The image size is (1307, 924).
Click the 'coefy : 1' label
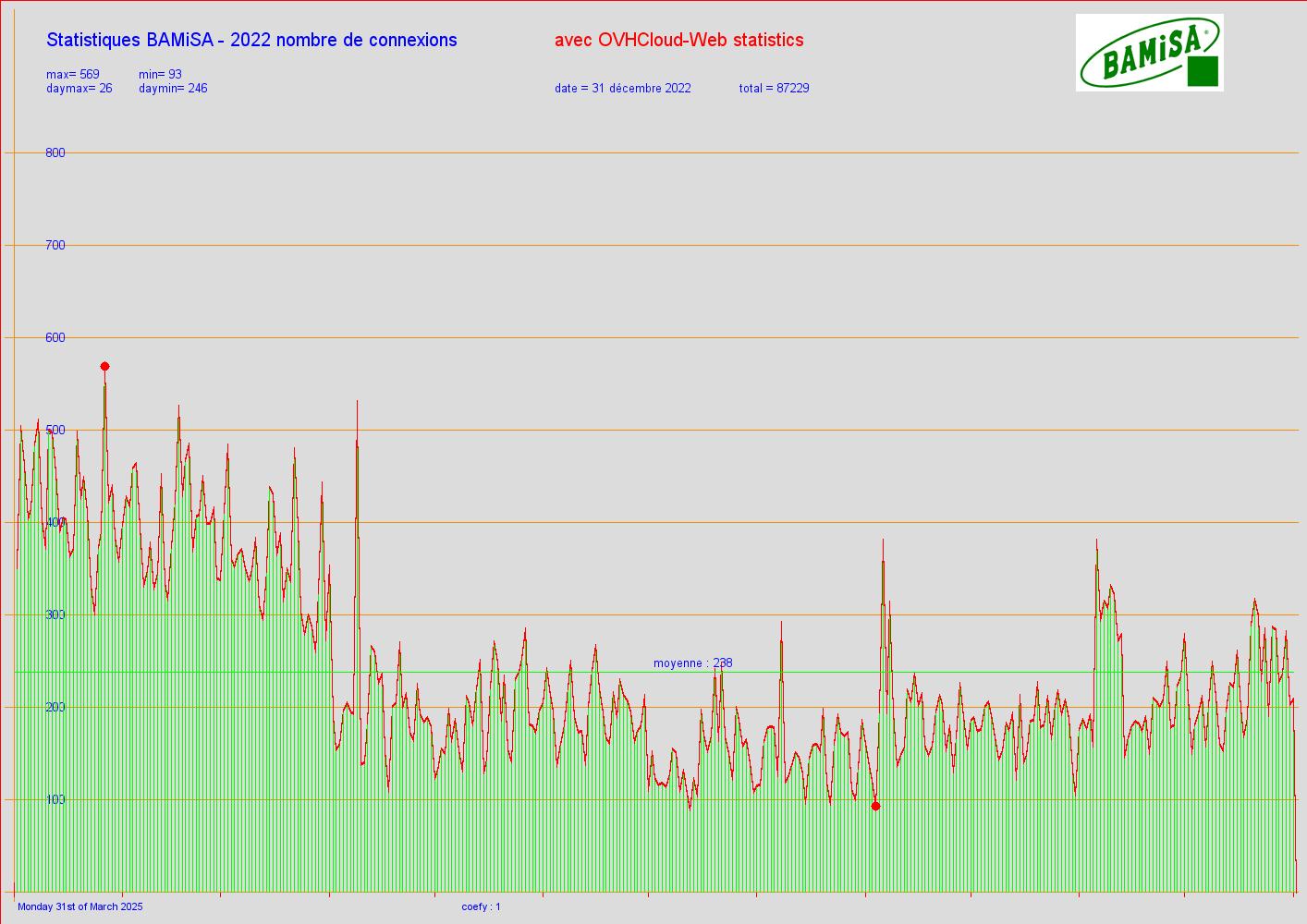[x=481, y=906]
